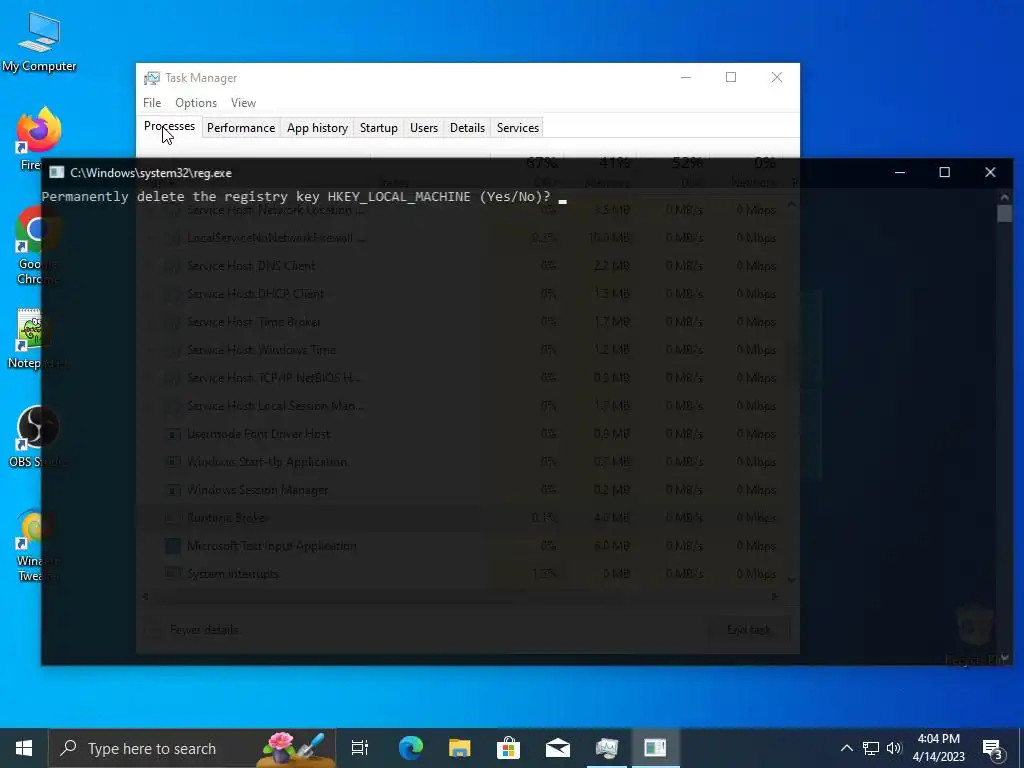Viewport: 1024px width, 768px height.
Task: Switch to the Startup tab
Action: [x=379, y=127]
